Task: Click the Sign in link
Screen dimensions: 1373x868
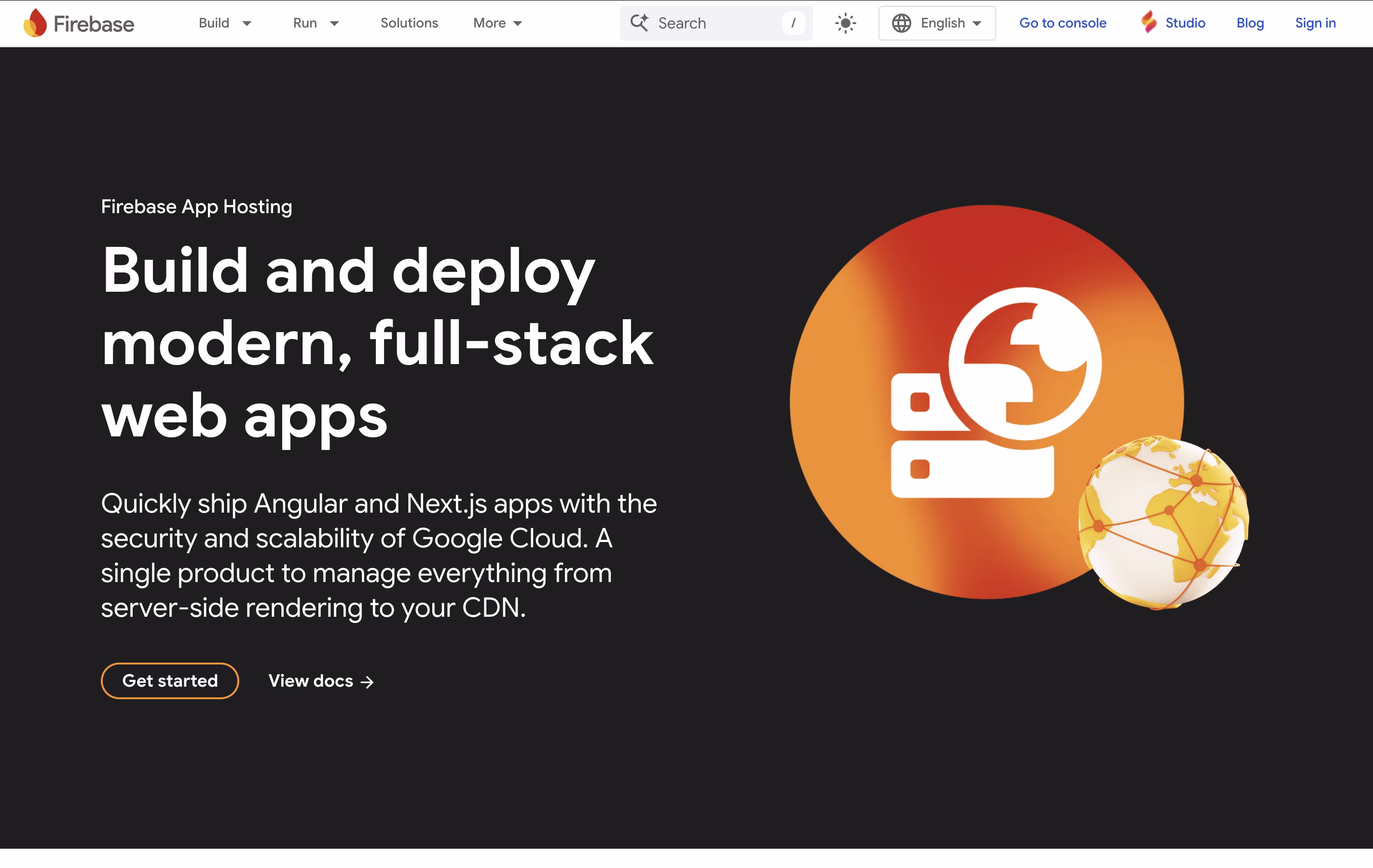Action: click(x=1315, y=23)
